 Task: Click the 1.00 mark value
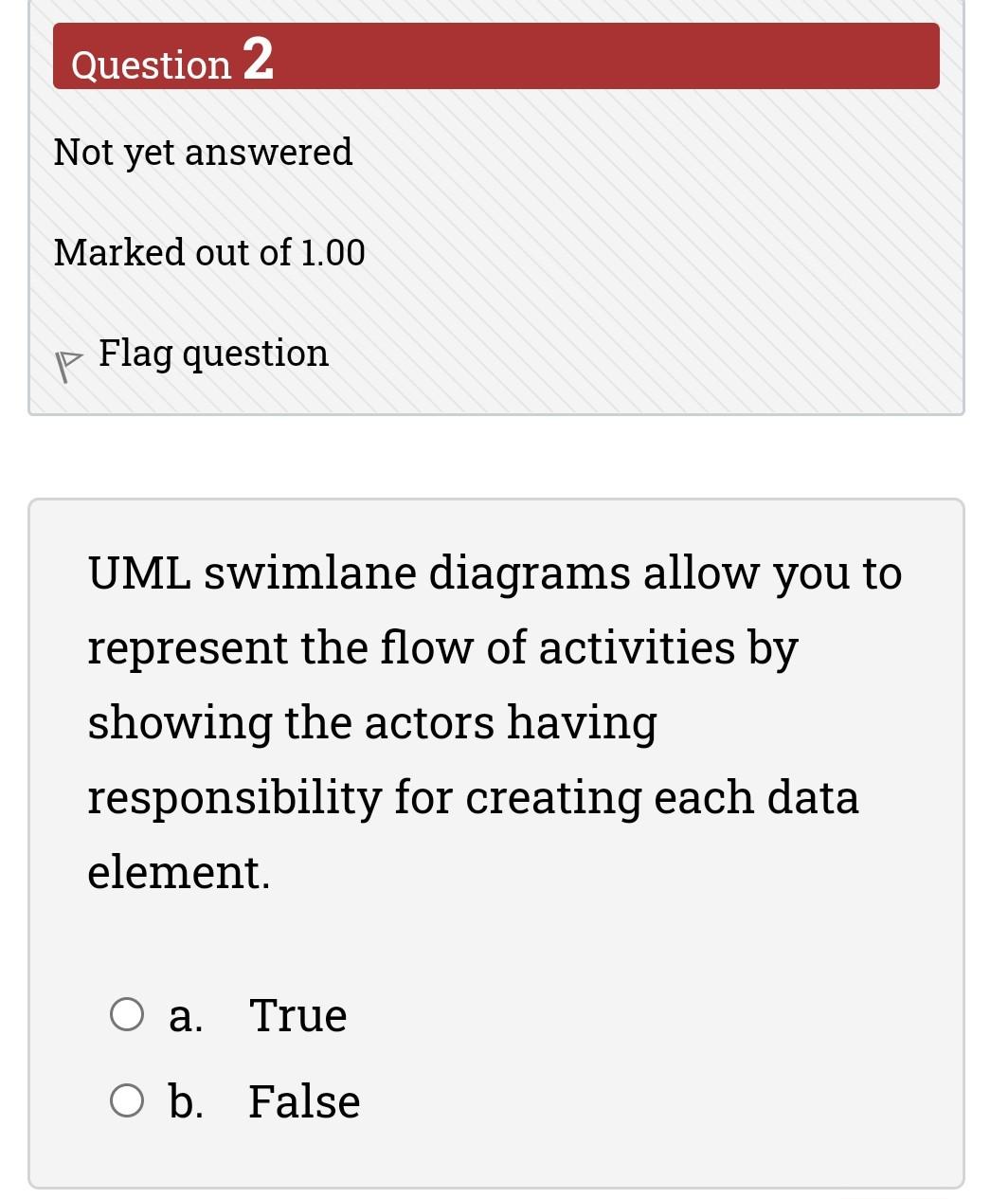pos(332,252)
